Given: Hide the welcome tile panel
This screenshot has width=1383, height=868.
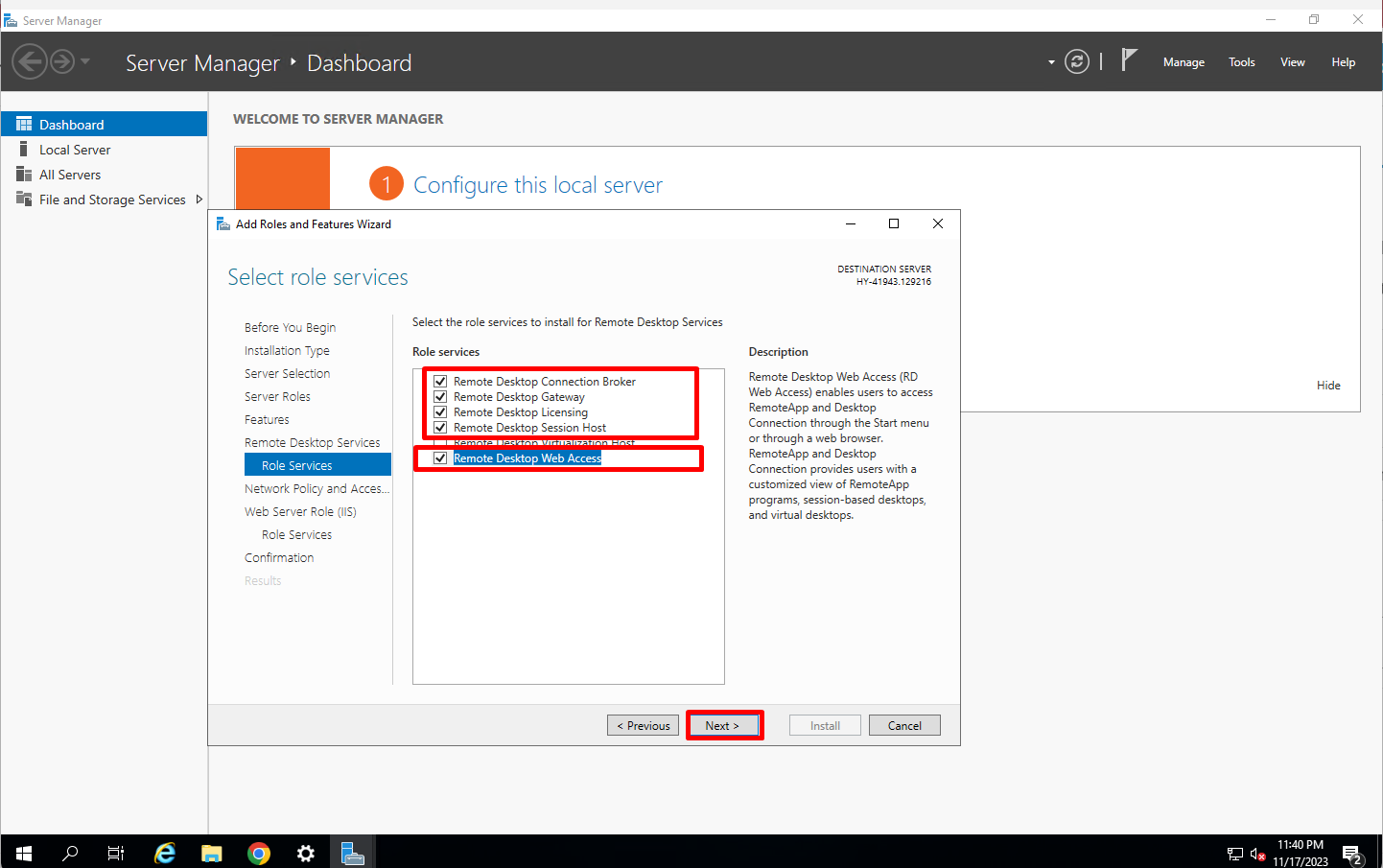Looking at the screenshot, I should [x=1328, y=386].
